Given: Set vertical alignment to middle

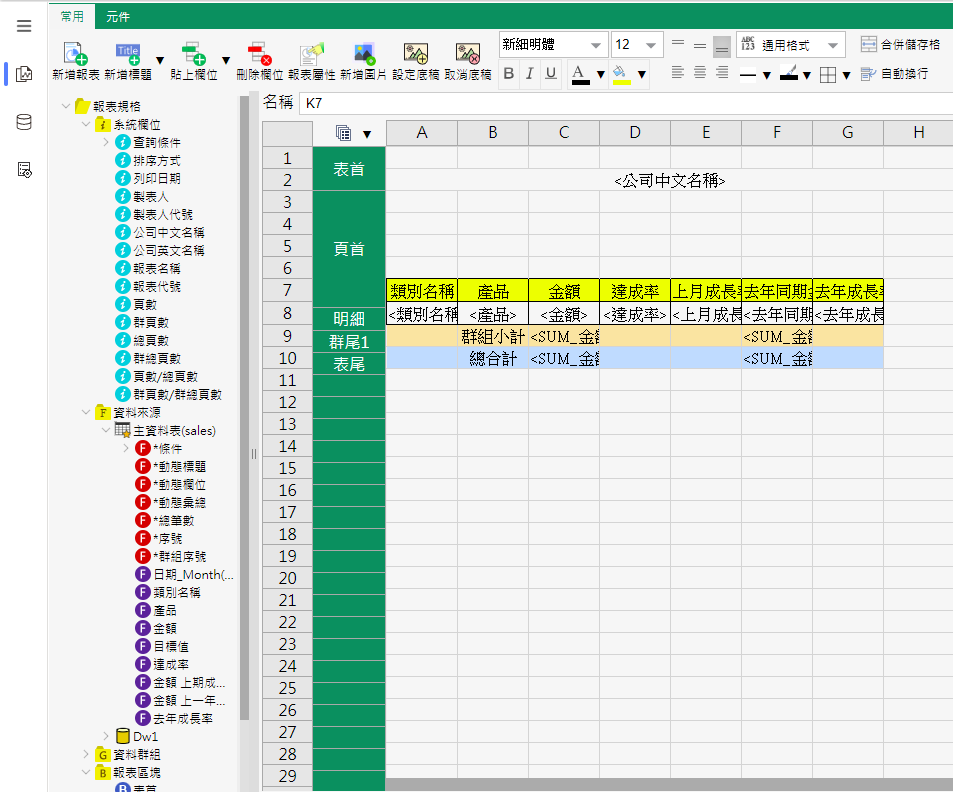Looking at the screenshot, I should click(700, 46).
